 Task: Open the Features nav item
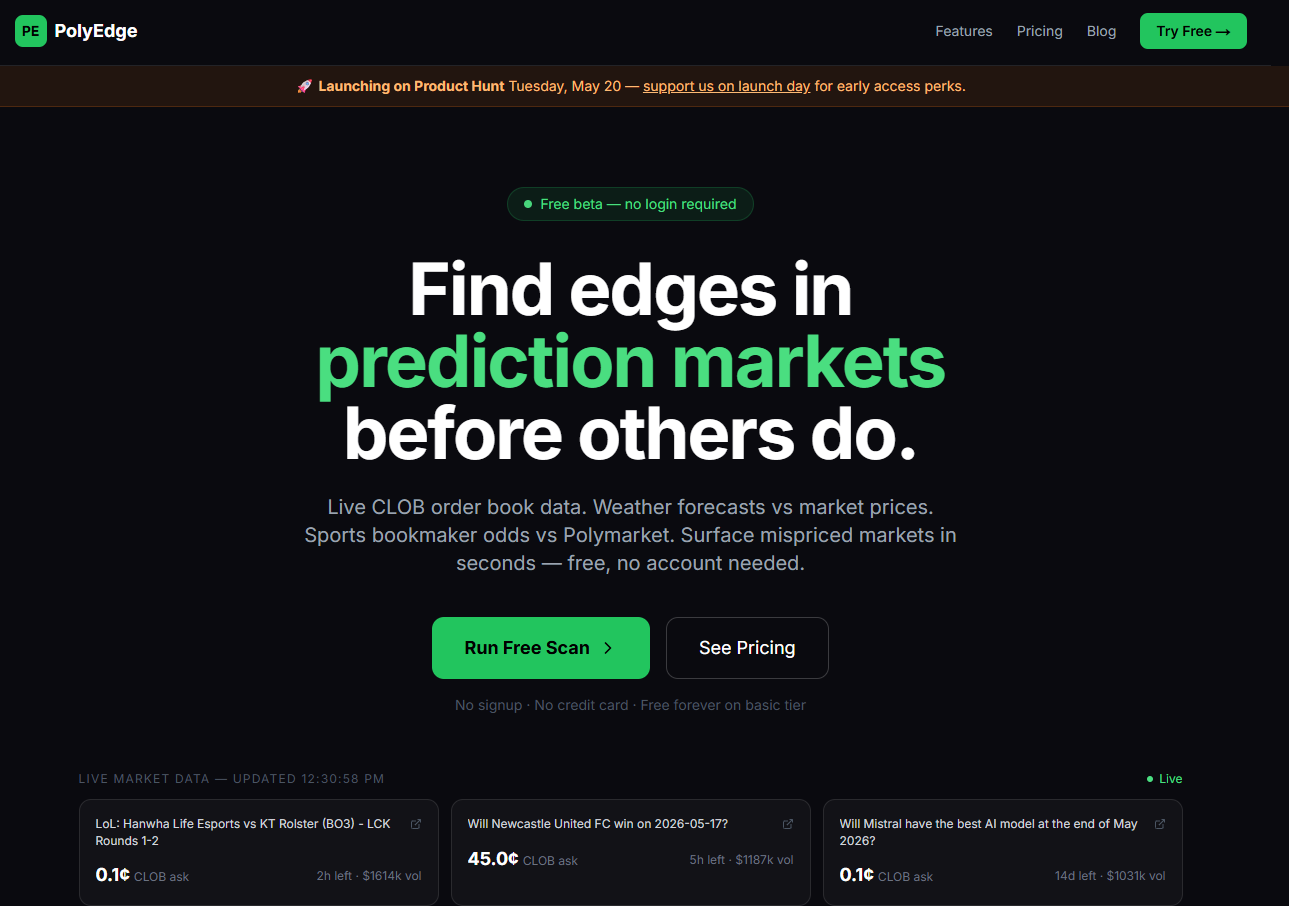[964, 31]
